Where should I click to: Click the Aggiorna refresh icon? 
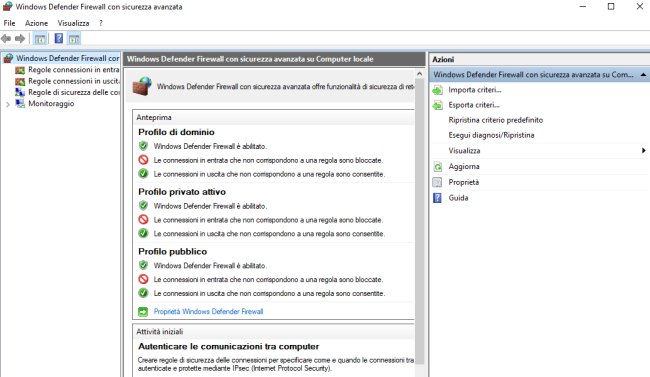click(x=437, y=167)
